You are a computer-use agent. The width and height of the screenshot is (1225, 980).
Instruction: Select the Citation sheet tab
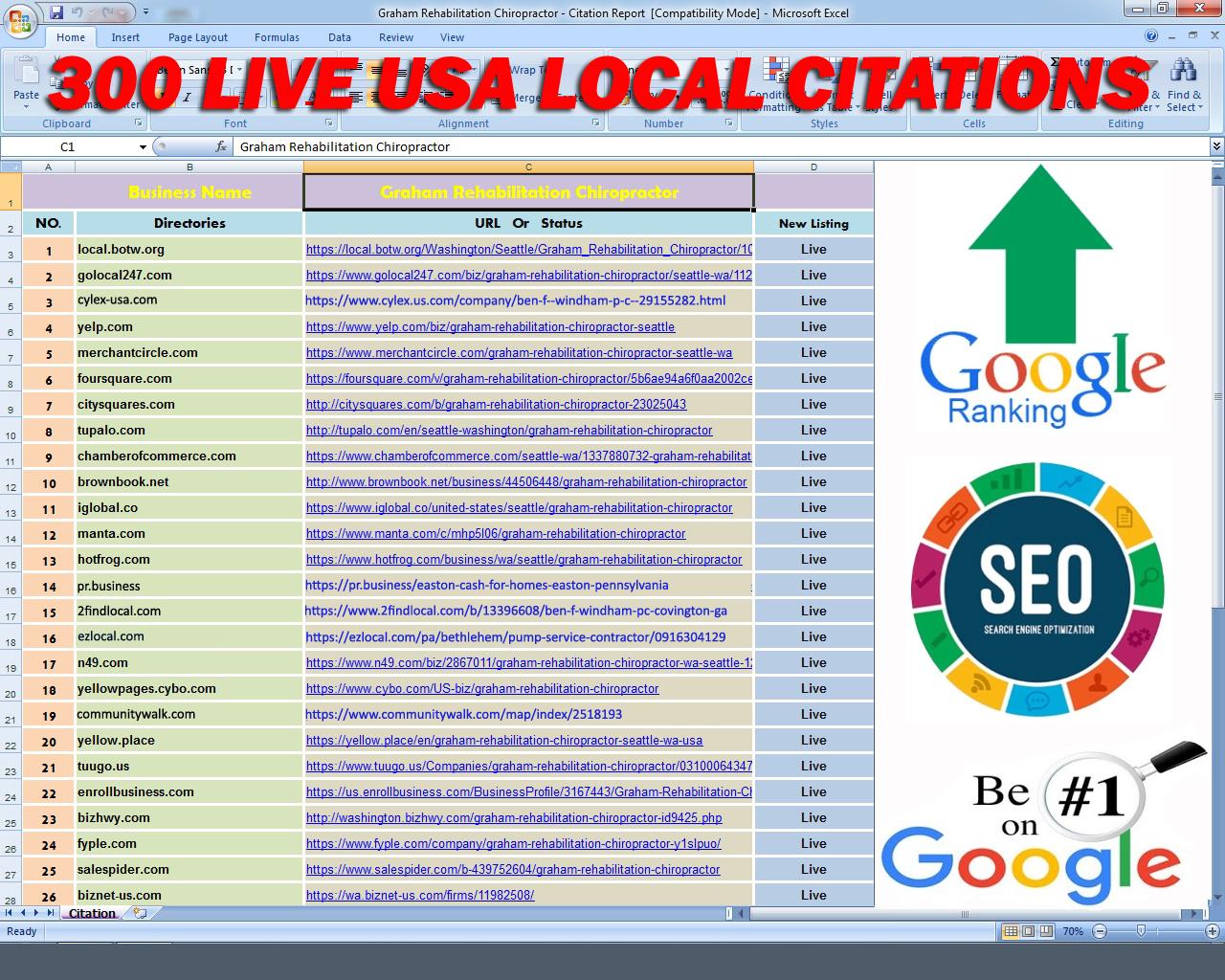point(91,913)
